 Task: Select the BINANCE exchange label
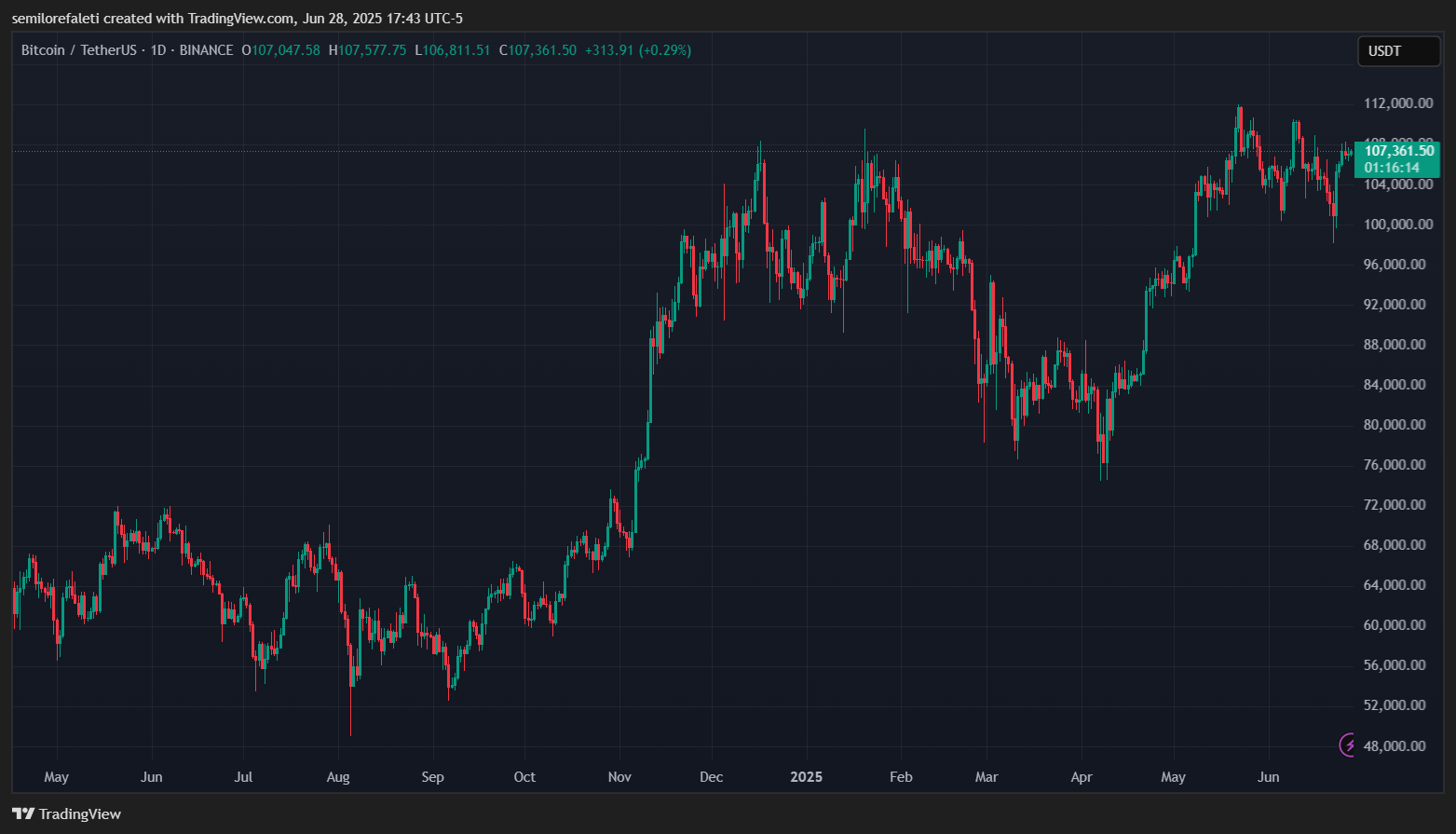click(206, 50)
